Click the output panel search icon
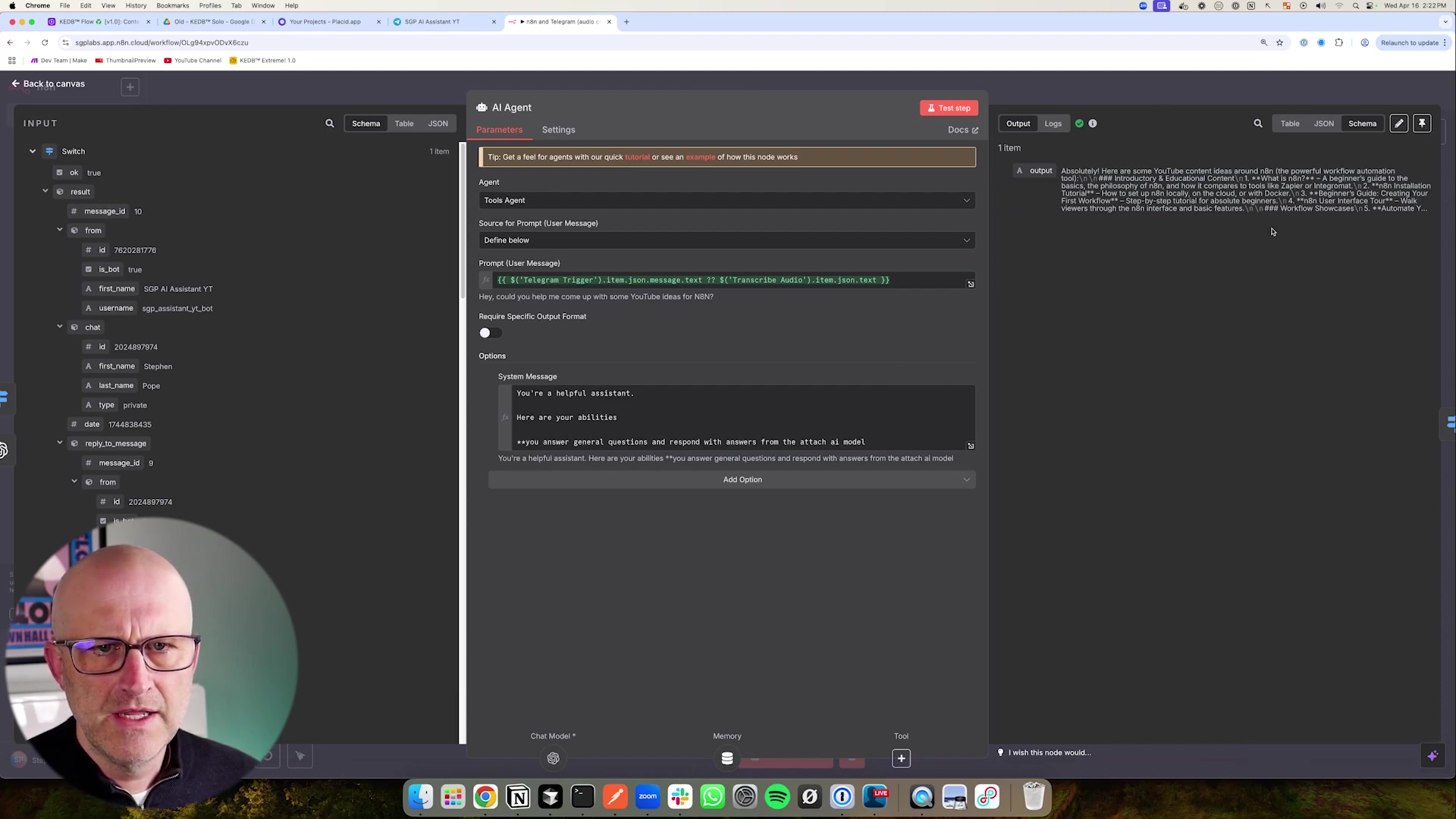Screen dimensions: 1456x819 pyautogui.click(x=1258, y=124)
